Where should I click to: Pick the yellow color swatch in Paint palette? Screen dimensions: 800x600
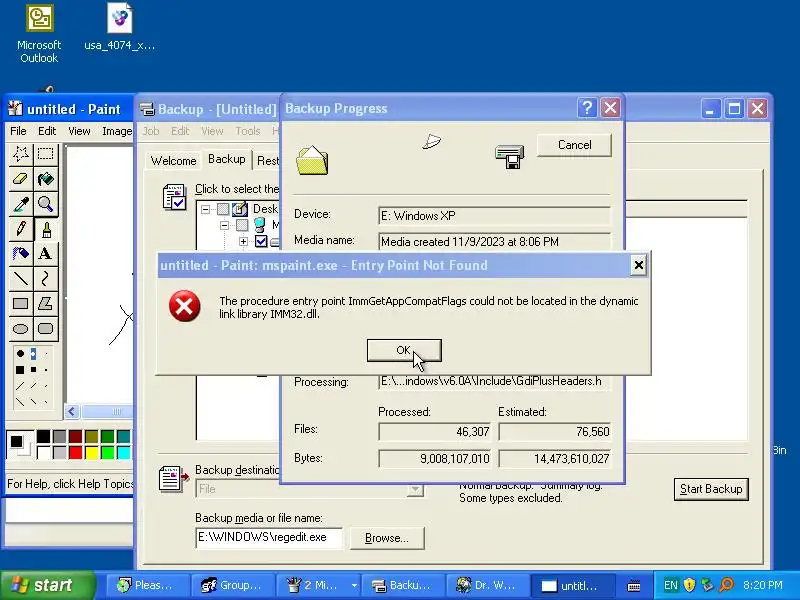pyautogui.click(x=92, y=453)
